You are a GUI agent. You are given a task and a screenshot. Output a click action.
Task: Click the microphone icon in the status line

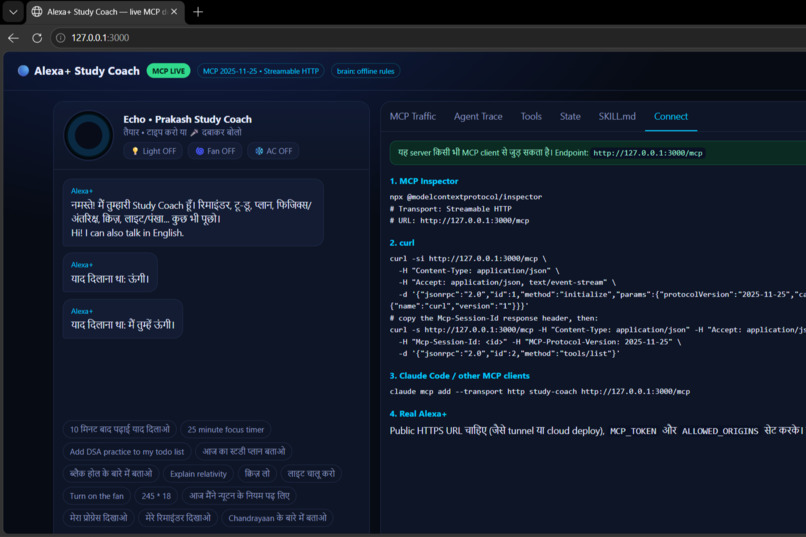pos(194,133)
